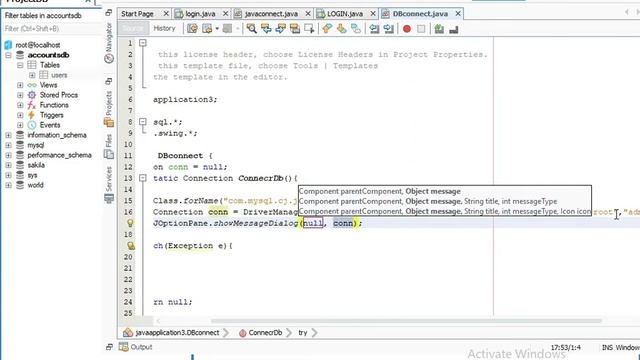The width and height of the screenshot is (640, 360).
Task: Open the Files side panel
Action: point(109,147)
